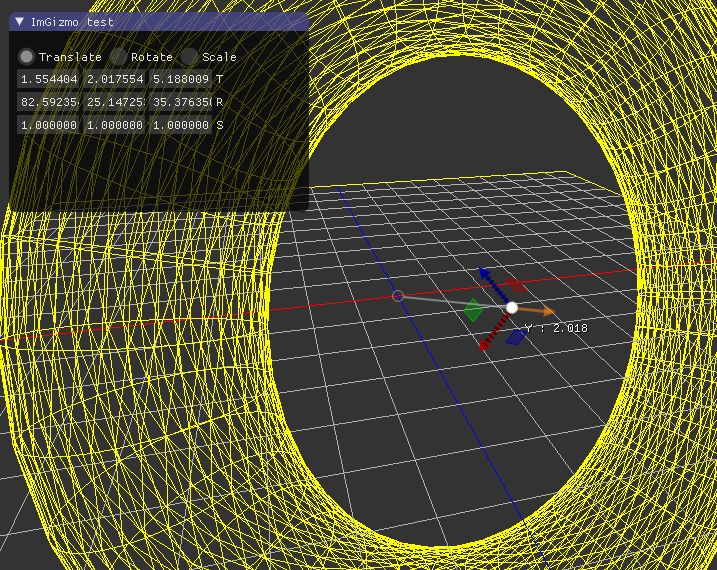Click the green plane-move gizmo square
This screenshot has height=570, width=717.
click(474, 310)
